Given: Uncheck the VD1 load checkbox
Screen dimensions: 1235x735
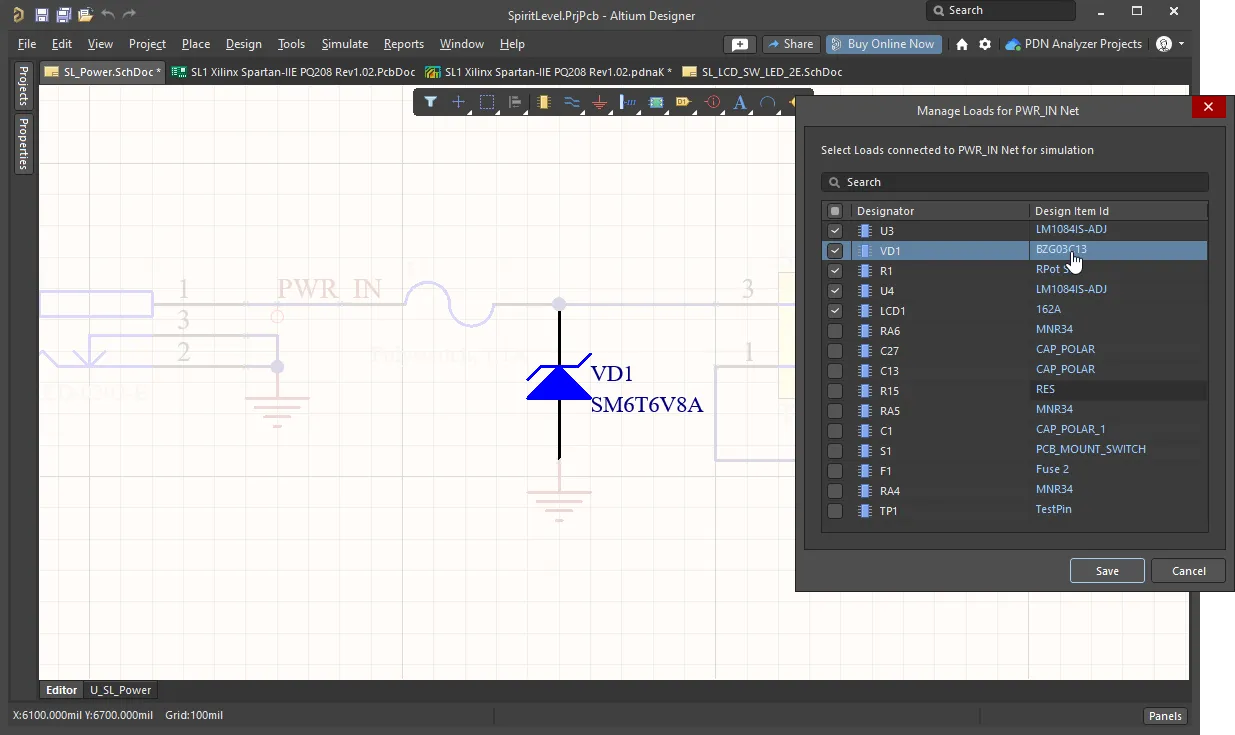Looking at the screenshot, I should click(x=835, y=251).
